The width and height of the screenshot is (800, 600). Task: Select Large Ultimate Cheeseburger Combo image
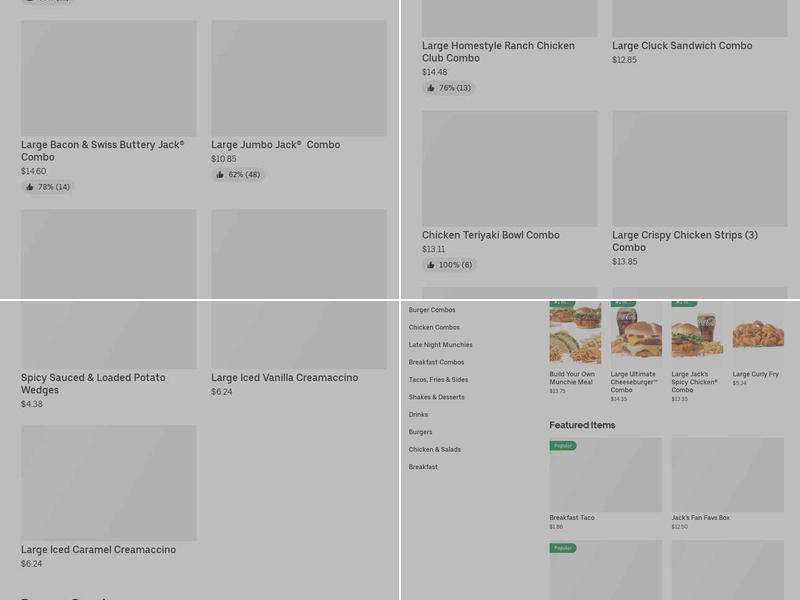(636, 333)
